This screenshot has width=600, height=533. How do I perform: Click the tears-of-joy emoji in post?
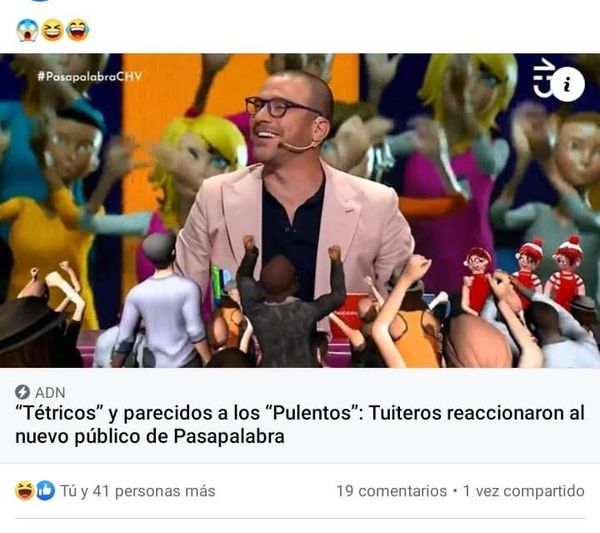point(78,30)
